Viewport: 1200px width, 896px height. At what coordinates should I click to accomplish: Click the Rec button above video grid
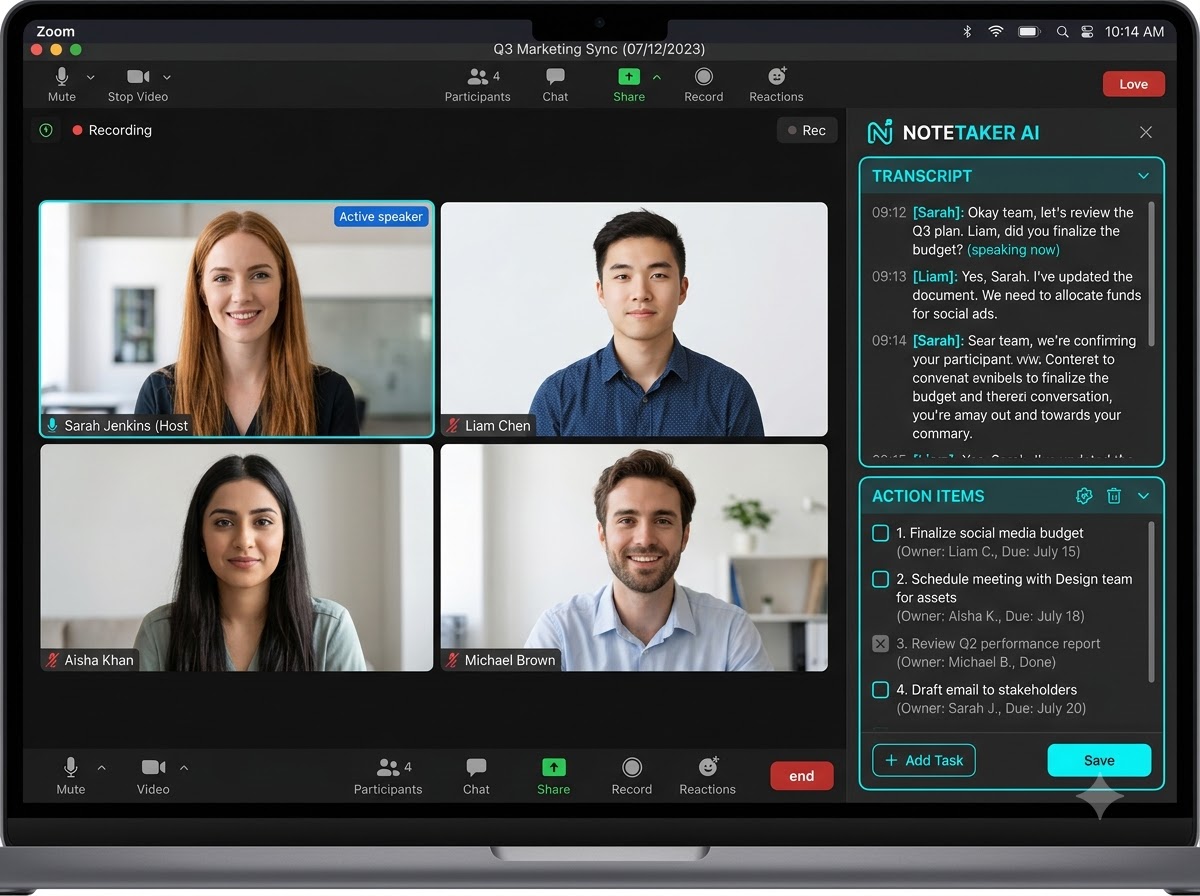coord(807,130)
